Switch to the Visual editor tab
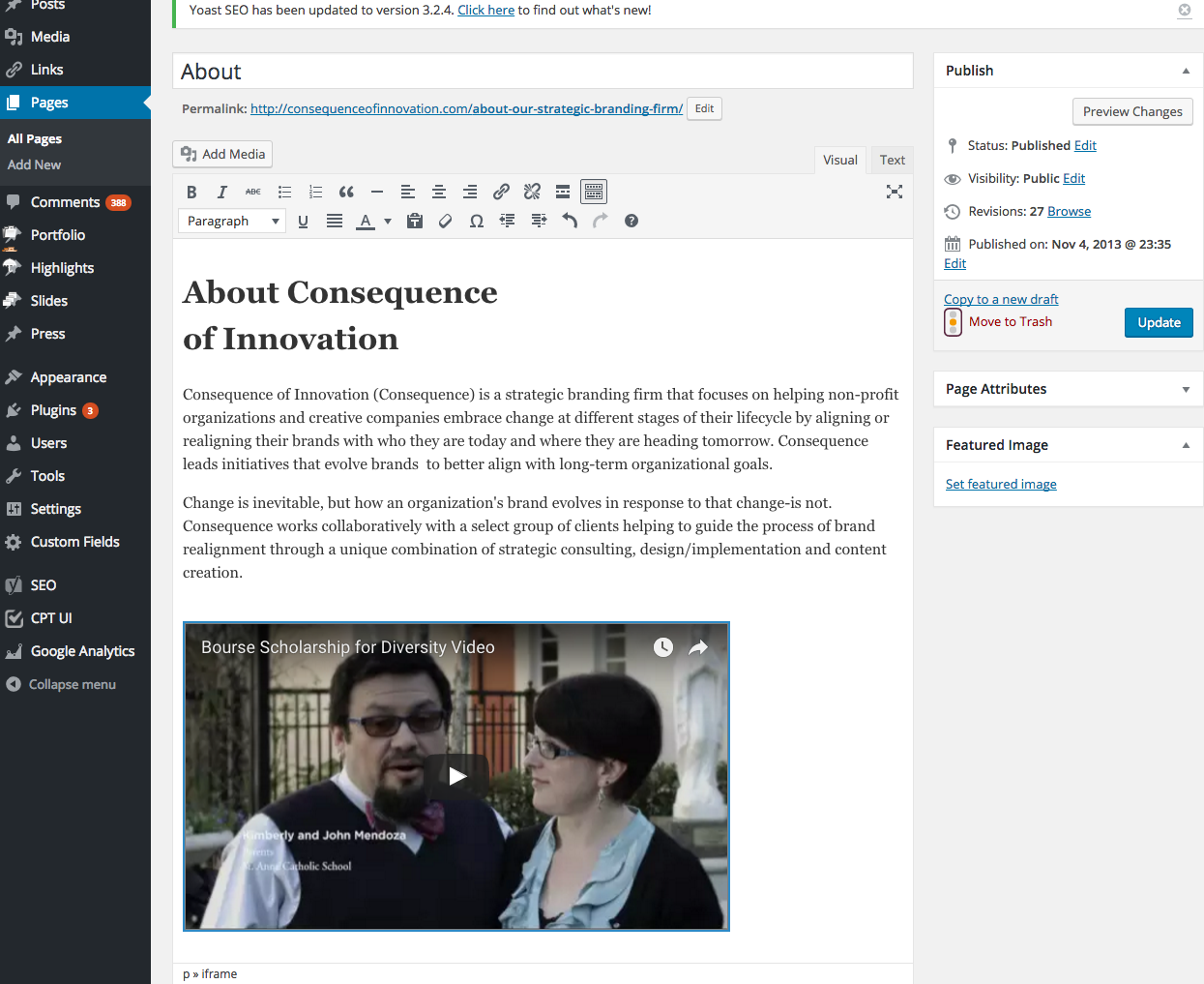The image size is (1204, 984). [x=840, y=160]
